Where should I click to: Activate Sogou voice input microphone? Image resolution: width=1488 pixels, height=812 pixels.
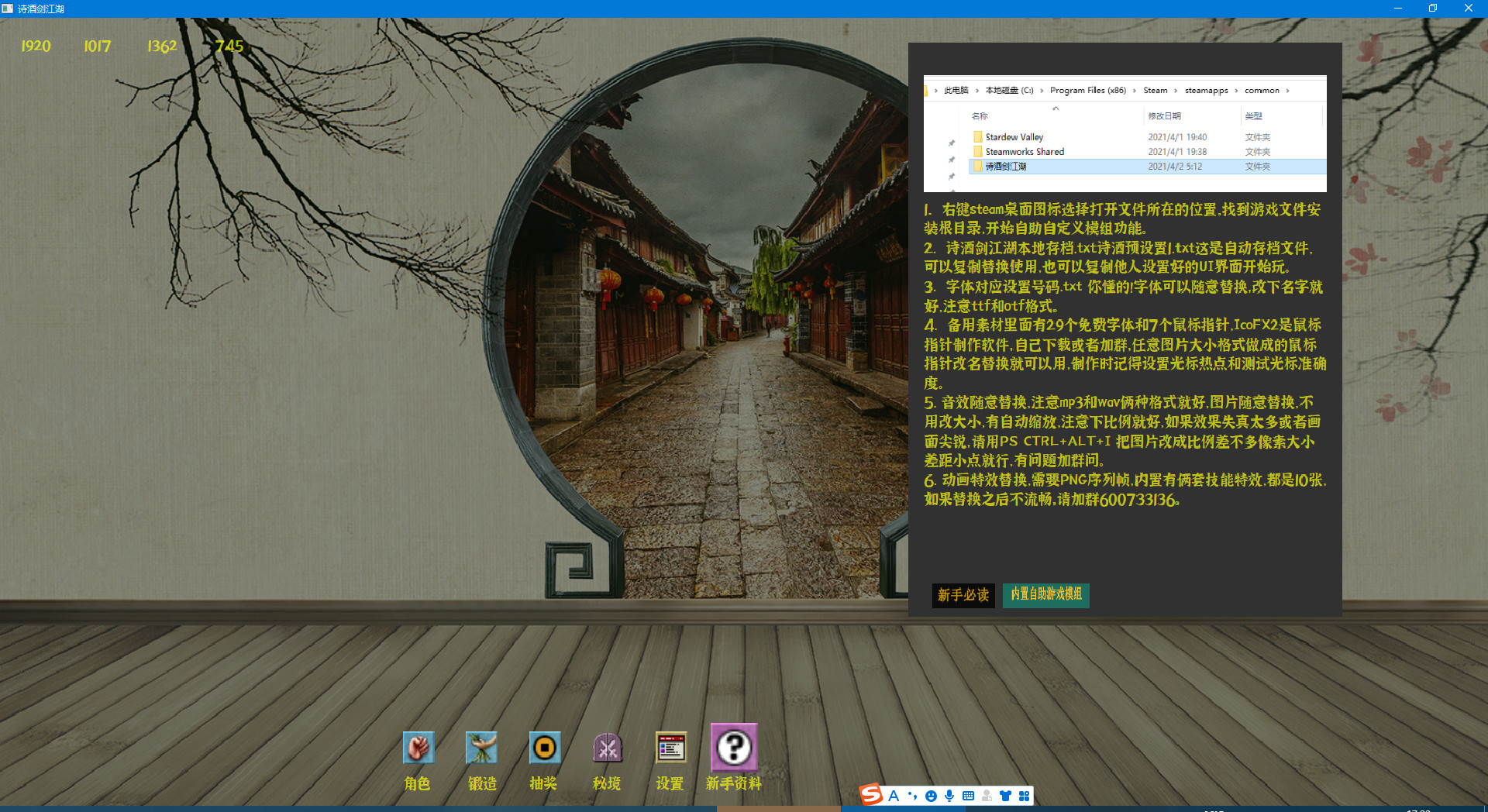949,796
